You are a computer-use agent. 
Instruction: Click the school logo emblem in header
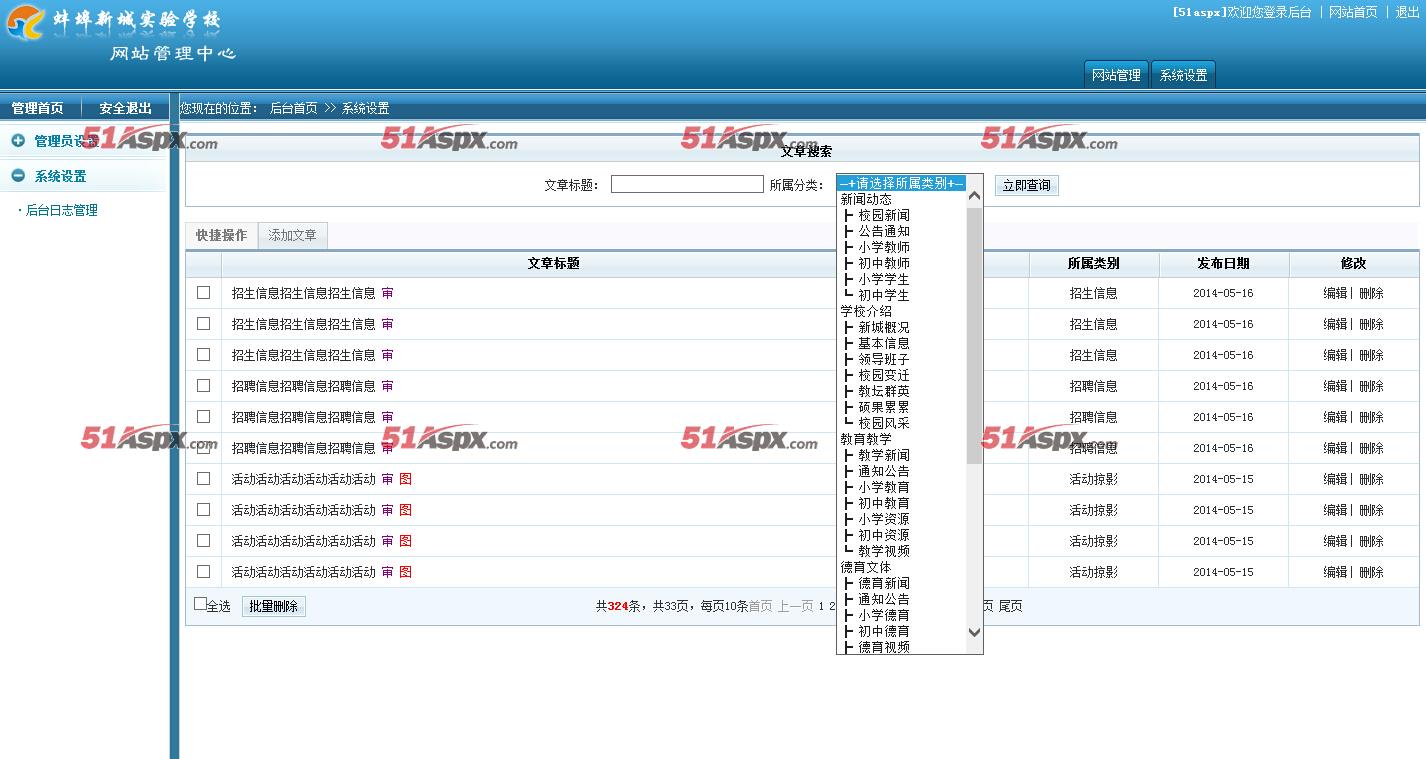[25, 22]
